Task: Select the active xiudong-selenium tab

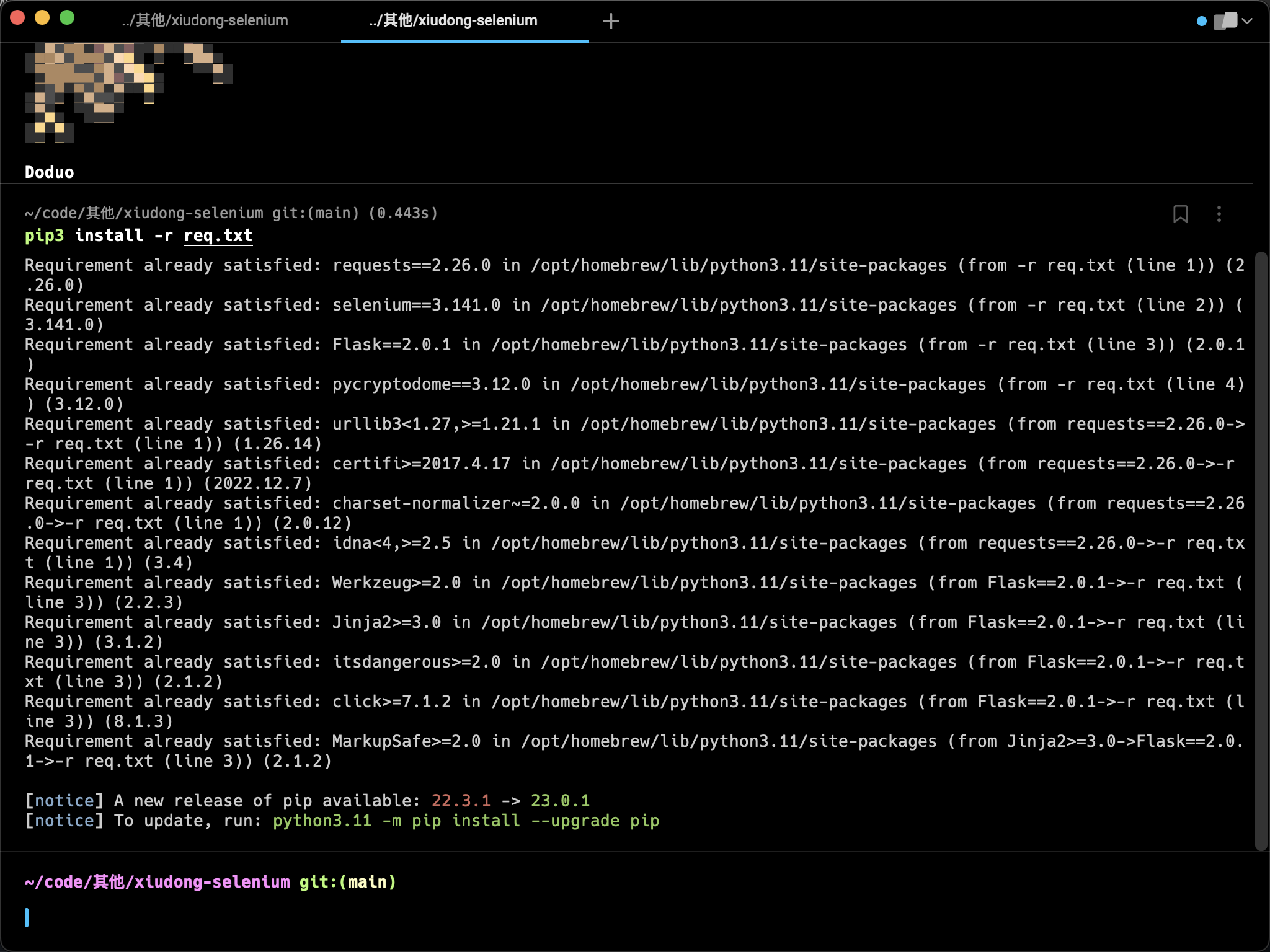Action: pyautogui.click(x=453, y=20)
